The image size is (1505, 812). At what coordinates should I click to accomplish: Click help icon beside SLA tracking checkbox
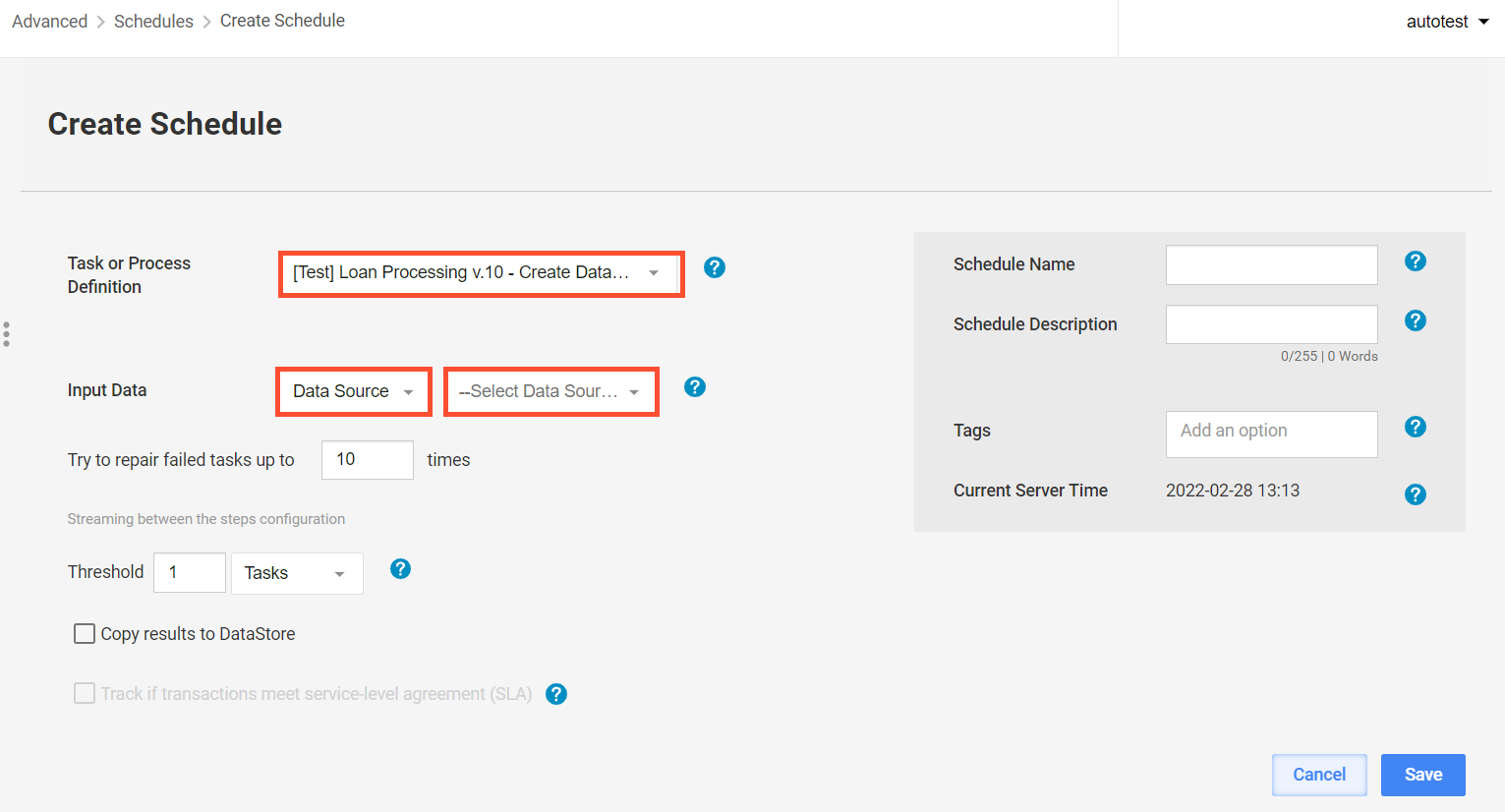click(556, 694)
